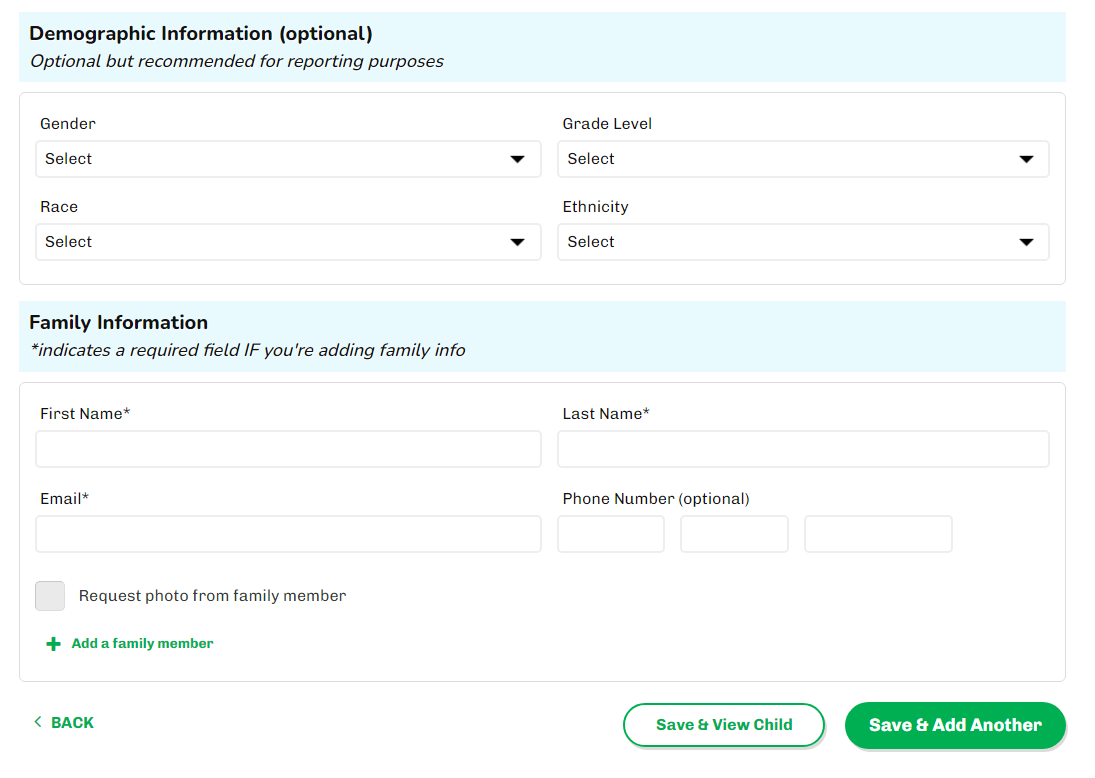The height and width of the screenshot is (778, 1095).
Task: Select the Email input field
Action: coord(288,534)
